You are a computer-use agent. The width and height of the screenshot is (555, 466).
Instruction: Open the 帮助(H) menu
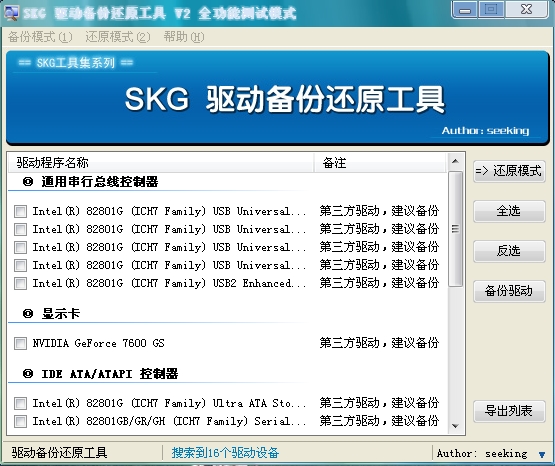click(x=184, y=37)
